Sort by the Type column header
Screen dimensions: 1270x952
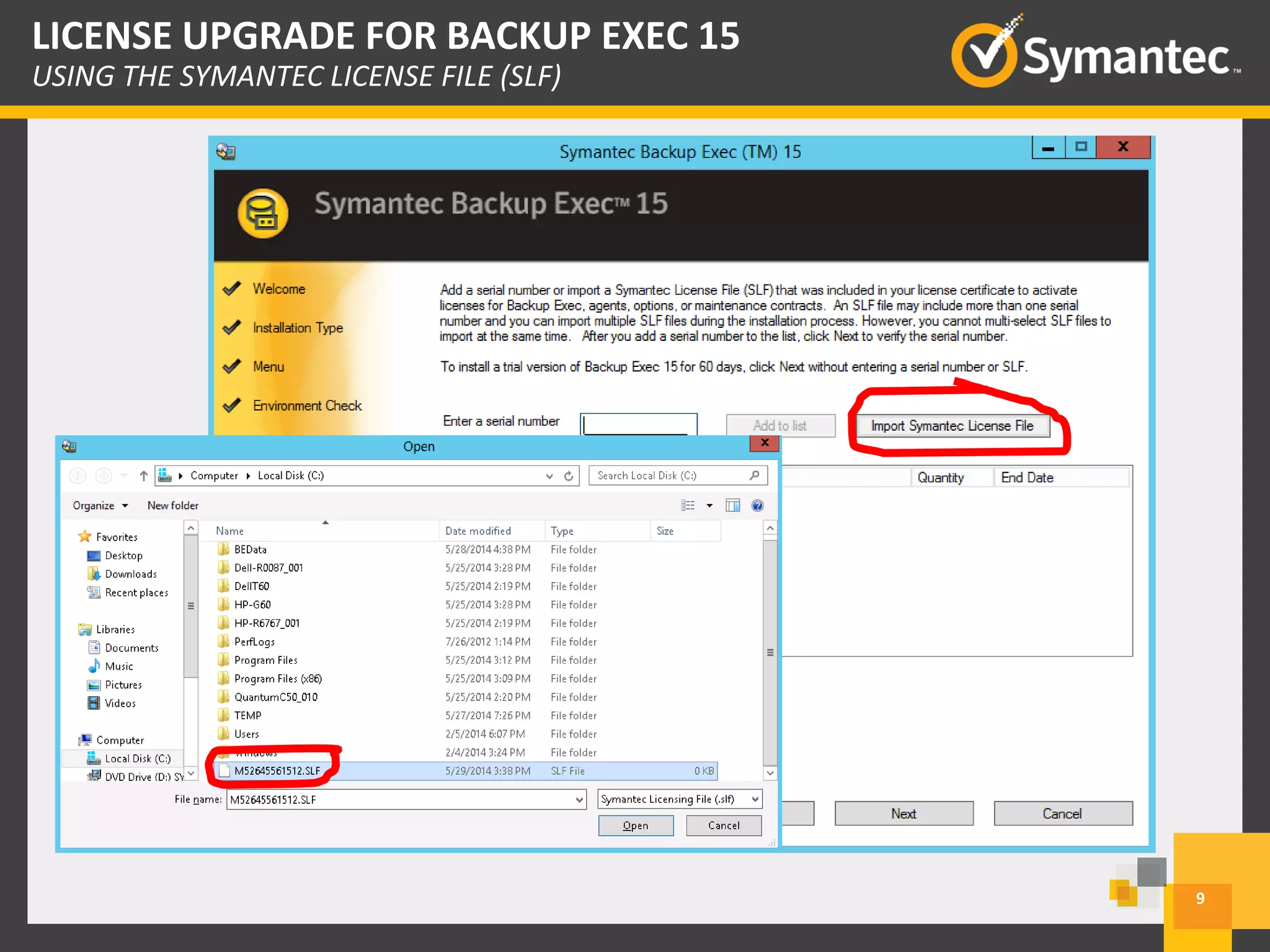point(598,531)
